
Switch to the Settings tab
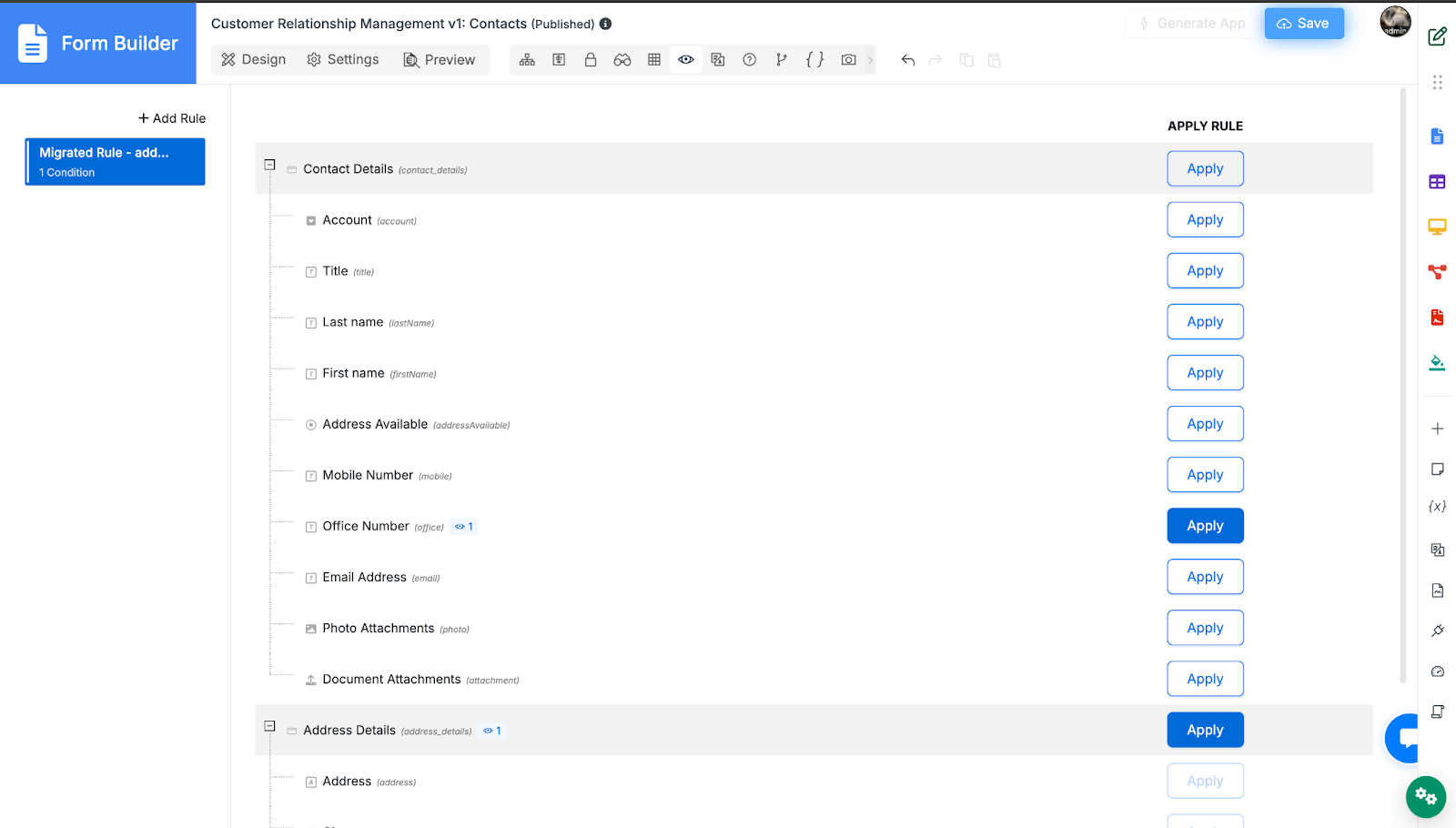343,60
